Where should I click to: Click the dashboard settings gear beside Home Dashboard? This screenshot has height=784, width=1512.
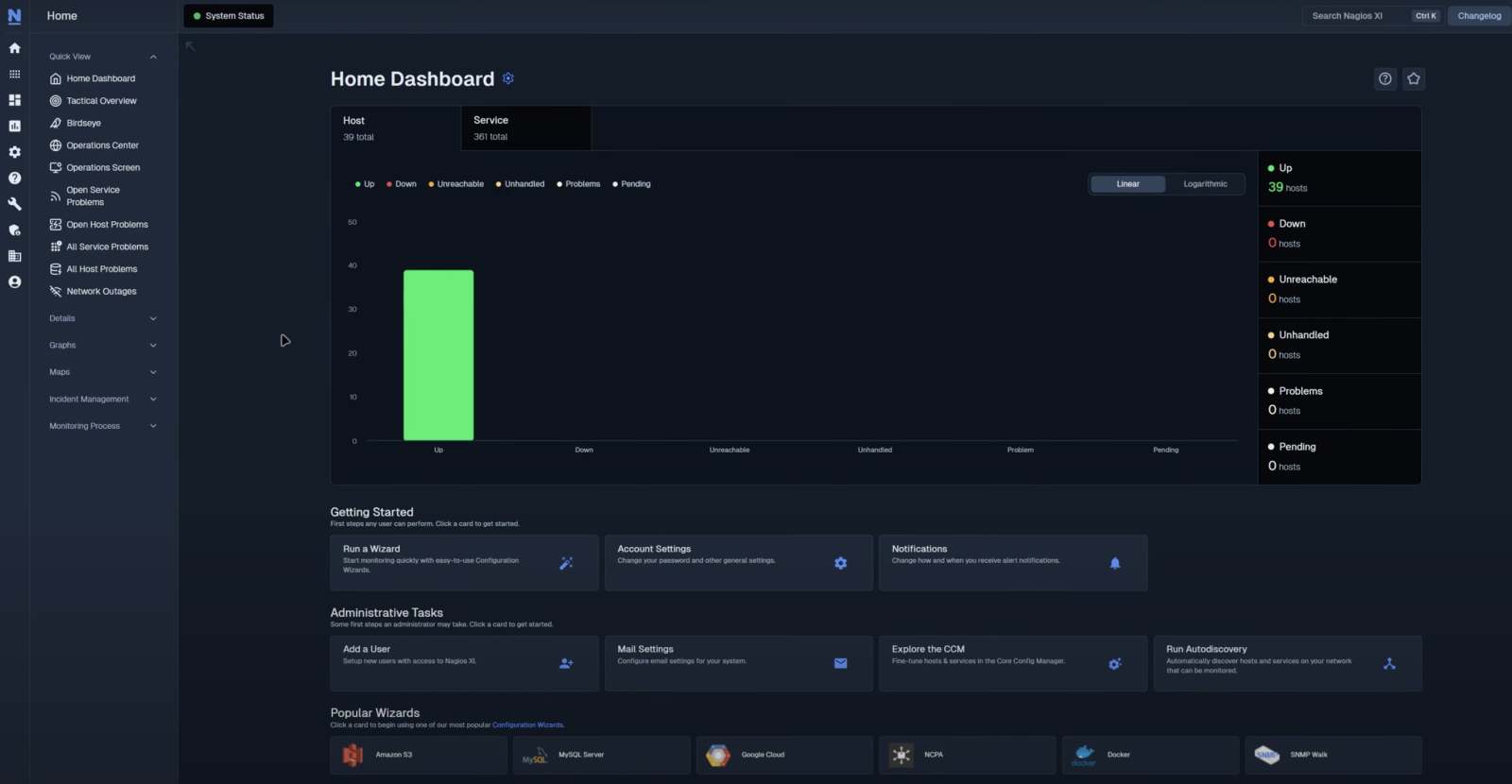coord(508,78)
